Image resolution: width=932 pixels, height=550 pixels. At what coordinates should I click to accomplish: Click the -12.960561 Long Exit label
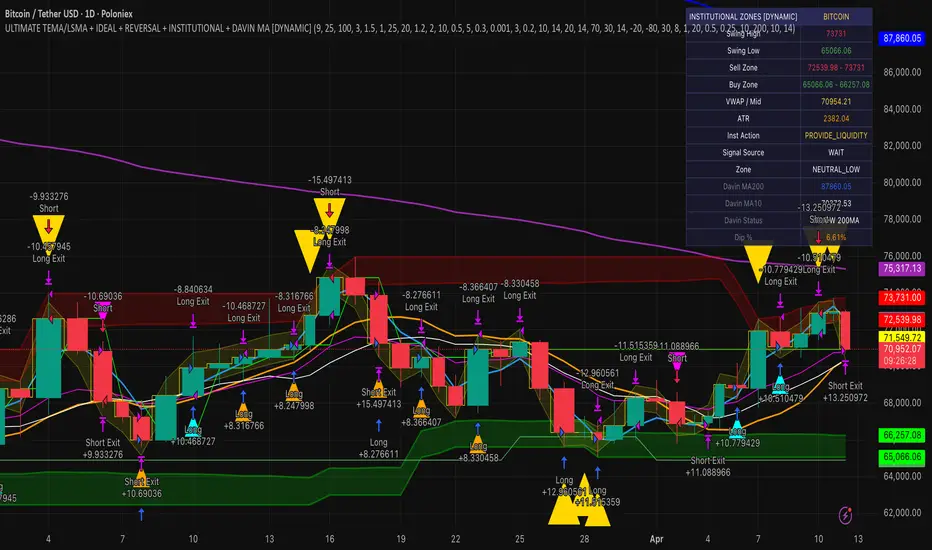click(x=597, y=379)
